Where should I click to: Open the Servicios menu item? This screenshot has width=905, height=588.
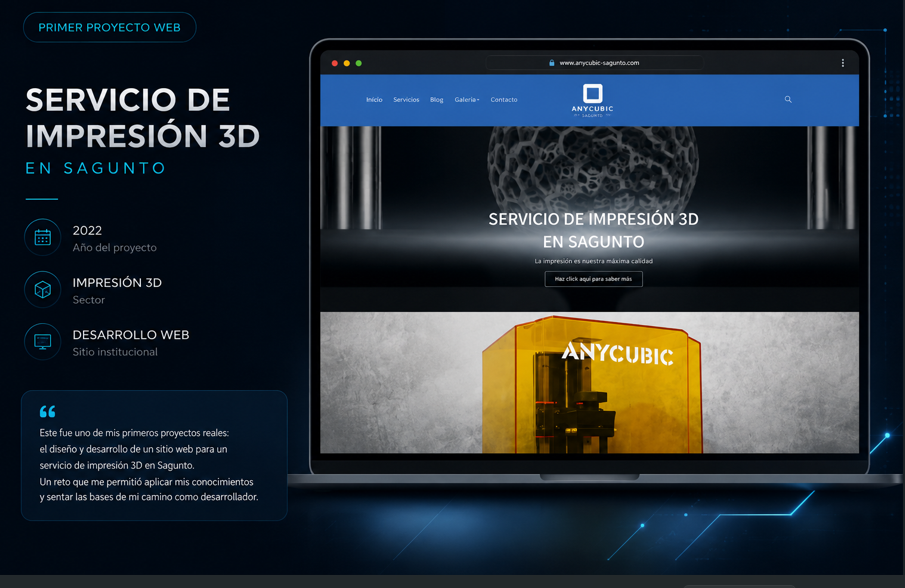406,100
